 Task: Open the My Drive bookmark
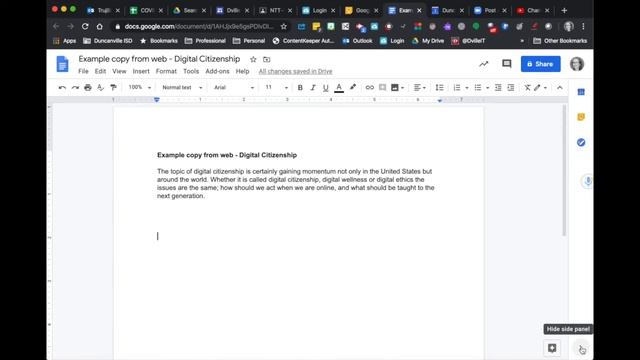[428, 41]
